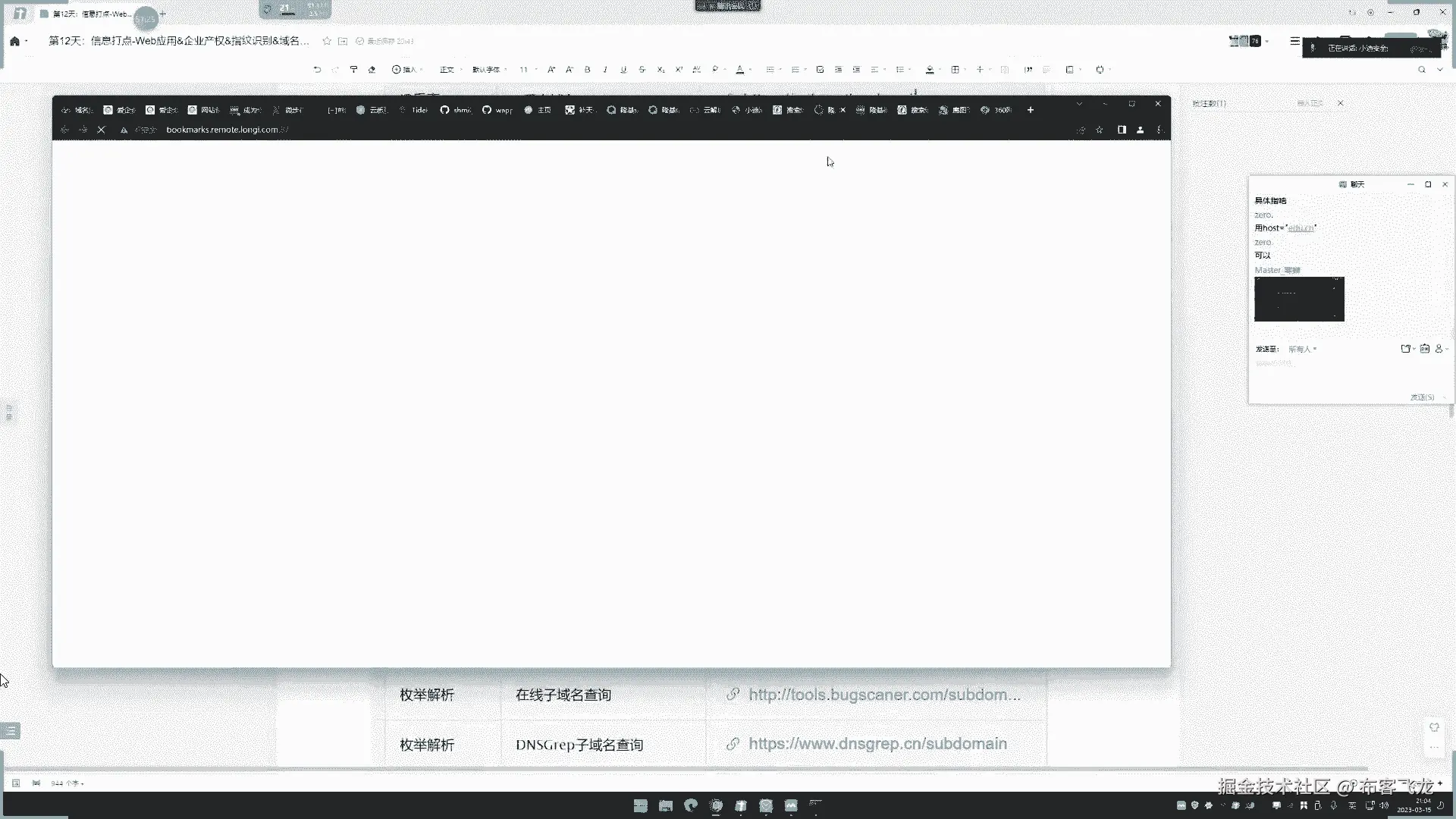Insert a table via toolbar icon
The width and height of the screenshot is (1456, 819).
pyautogui.click(x=955, y=70)
